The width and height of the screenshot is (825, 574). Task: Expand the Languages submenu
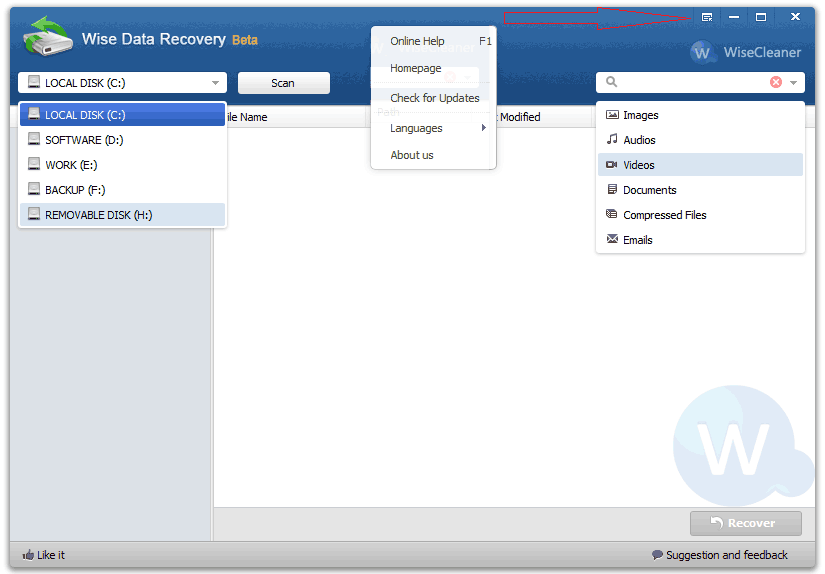pyautogui.click(x=433, y=128)
